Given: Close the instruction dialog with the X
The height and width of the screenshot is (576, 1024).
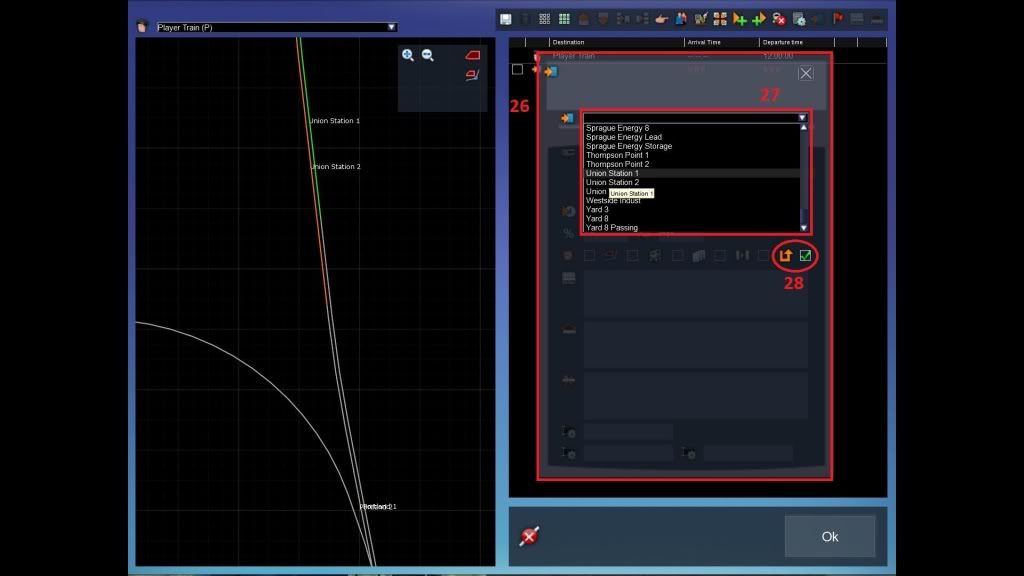Looking at the screenshot, I should click(805, 73).
